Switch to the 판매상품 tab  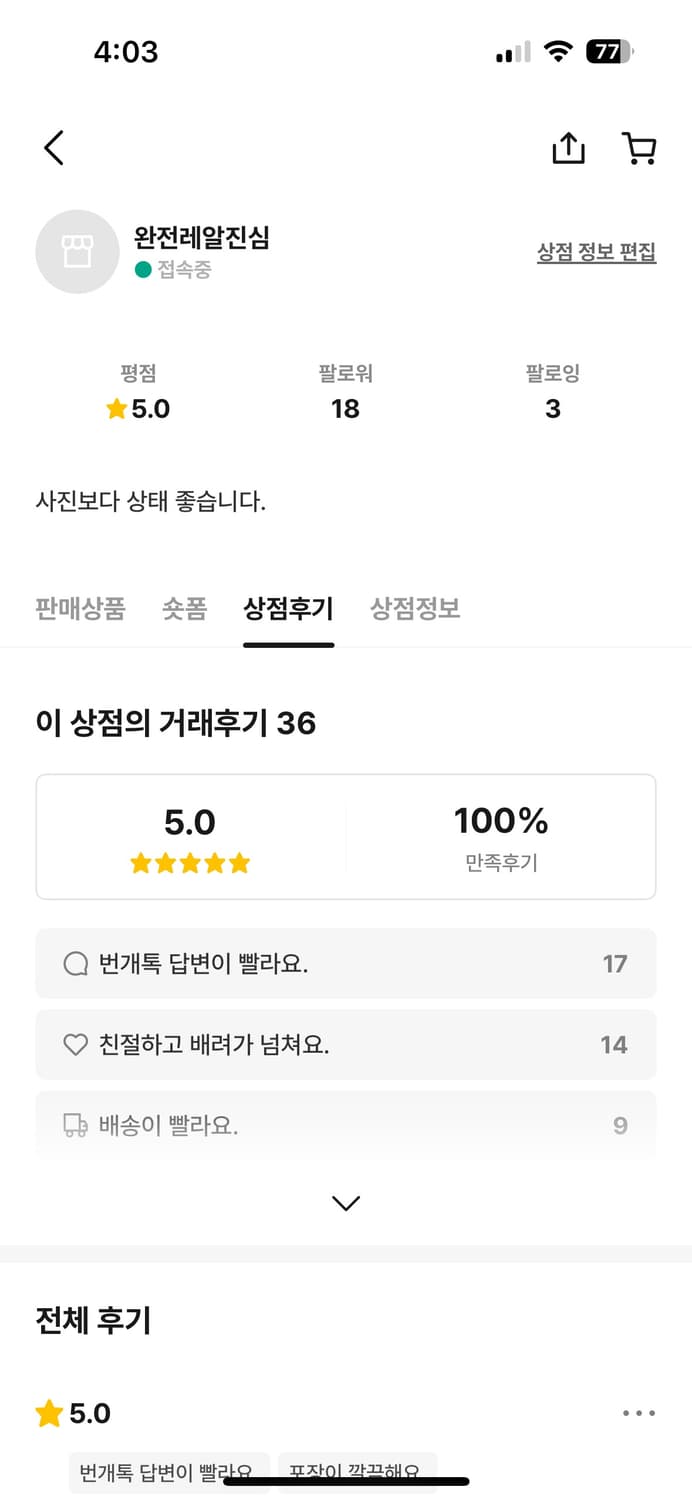(80, 609)
